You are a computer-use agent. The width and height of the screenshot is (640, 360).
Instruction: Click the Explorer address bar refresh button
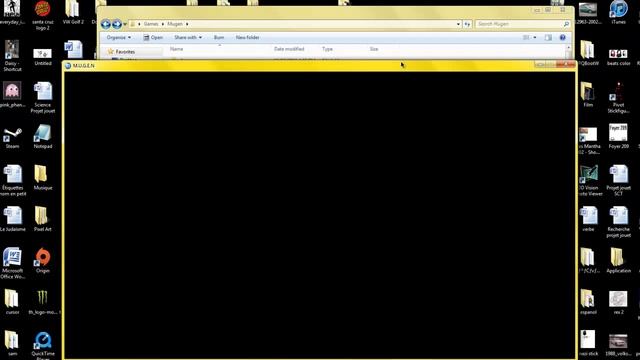coord(467,24)
